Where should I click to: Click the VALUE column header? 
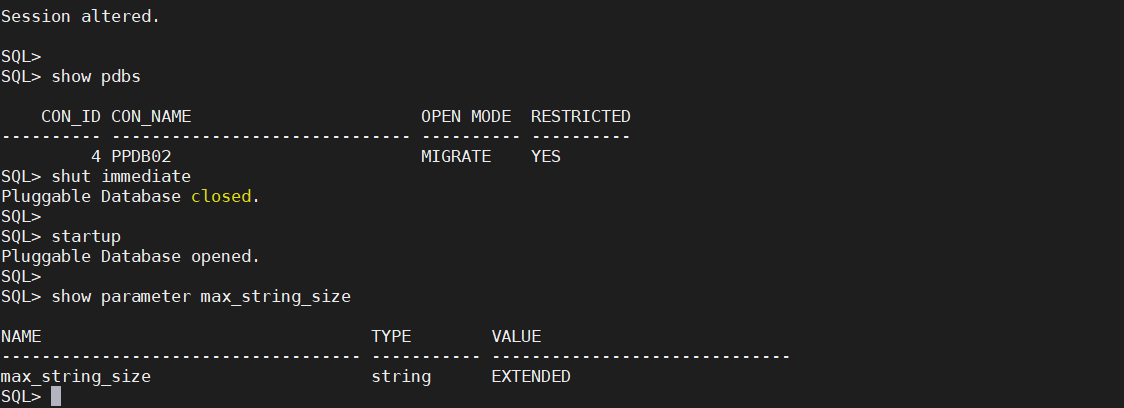pos(516,336)
